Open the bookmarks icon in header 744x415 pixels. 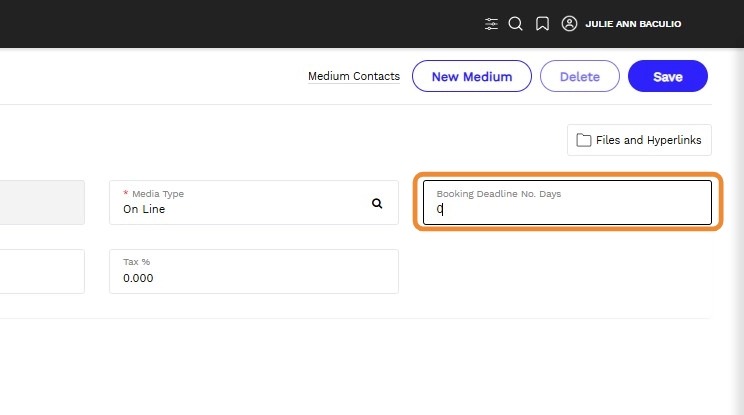(542, 24)
